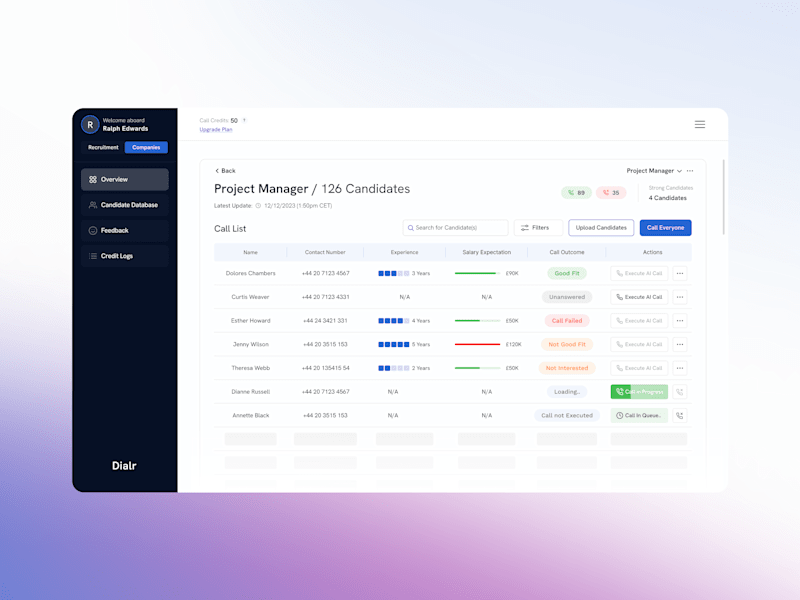Click Jenny Wilson red salary bar
This screenshot has width=800, height=600.
point(477,344)
